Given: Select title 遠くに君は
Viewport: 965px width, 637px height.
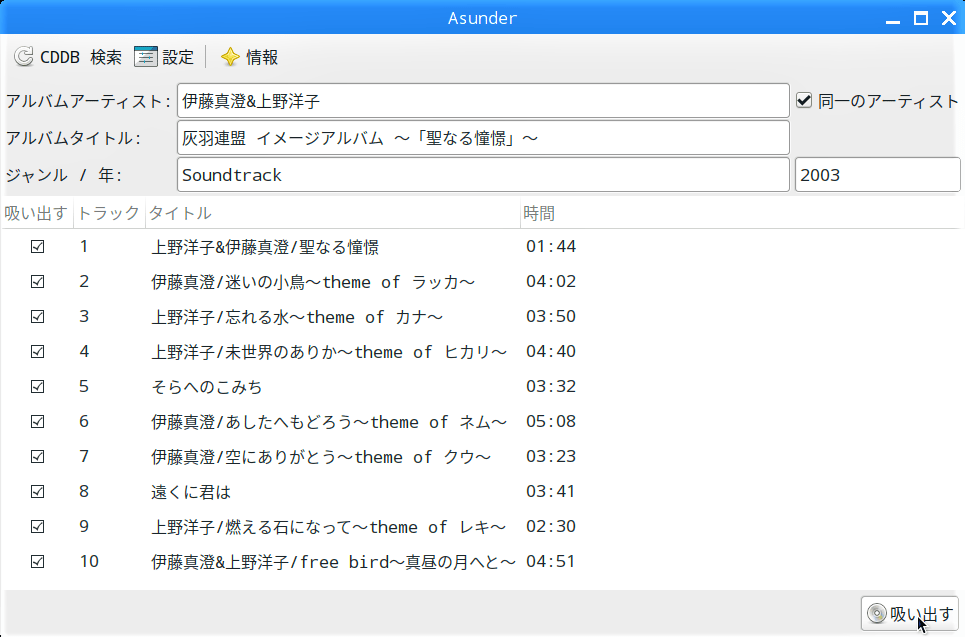Looking at the screenshot, I should [x=191, y=492].
